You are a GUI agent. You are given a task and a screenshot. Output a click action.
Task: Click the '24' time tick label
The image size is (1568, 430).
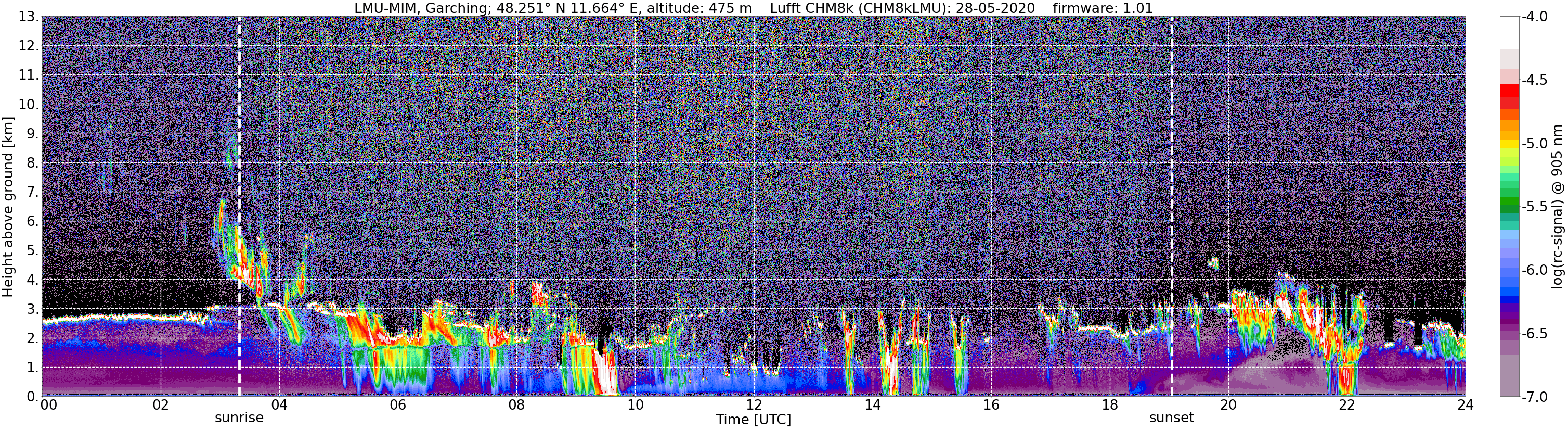coord(1466,405)
